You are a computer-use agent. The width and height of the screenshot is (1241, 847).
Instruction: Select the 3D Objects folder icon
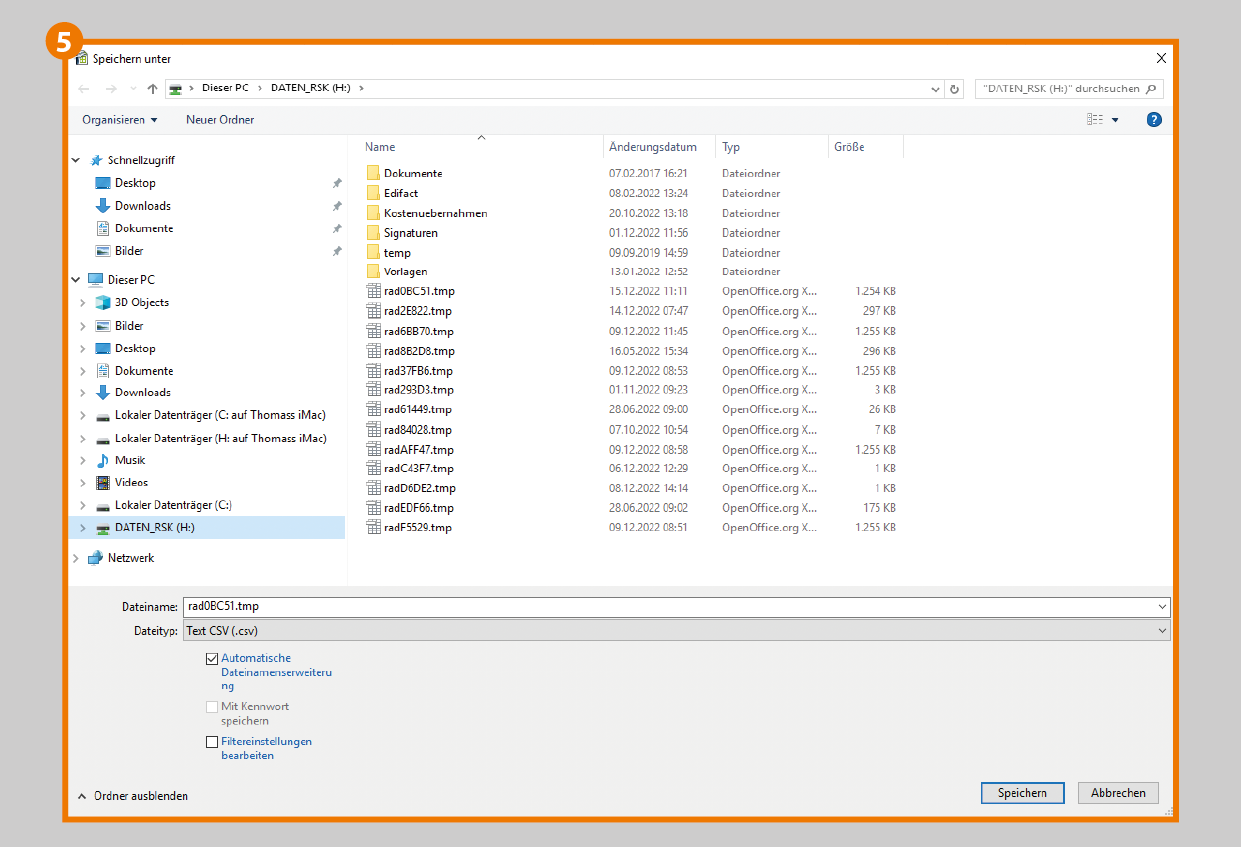pyautogui.click(x=102, y=302)
